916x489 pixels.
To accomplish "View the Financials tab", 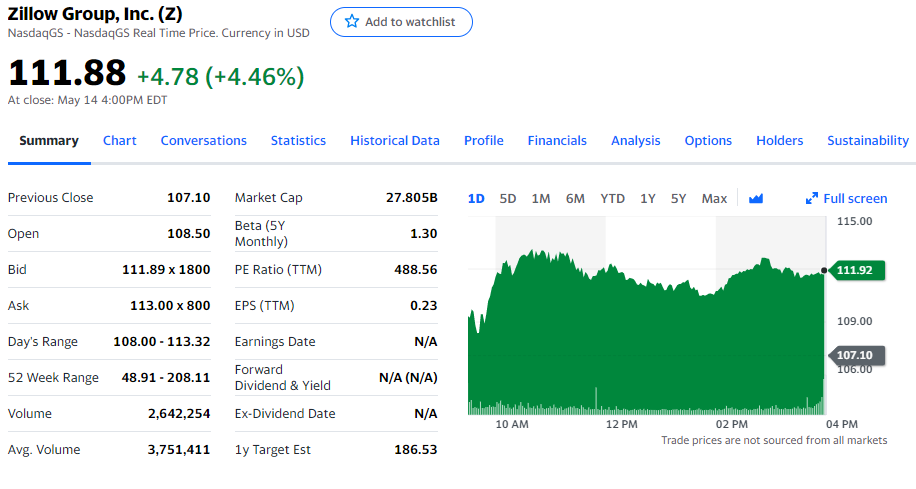I will point(557,141).
